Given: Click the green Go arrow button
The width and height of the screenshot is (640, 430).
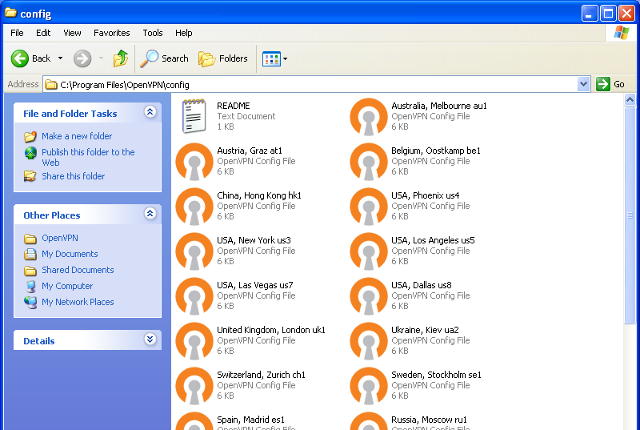Looking at the screenshot, I should click(x=602, y=84).
